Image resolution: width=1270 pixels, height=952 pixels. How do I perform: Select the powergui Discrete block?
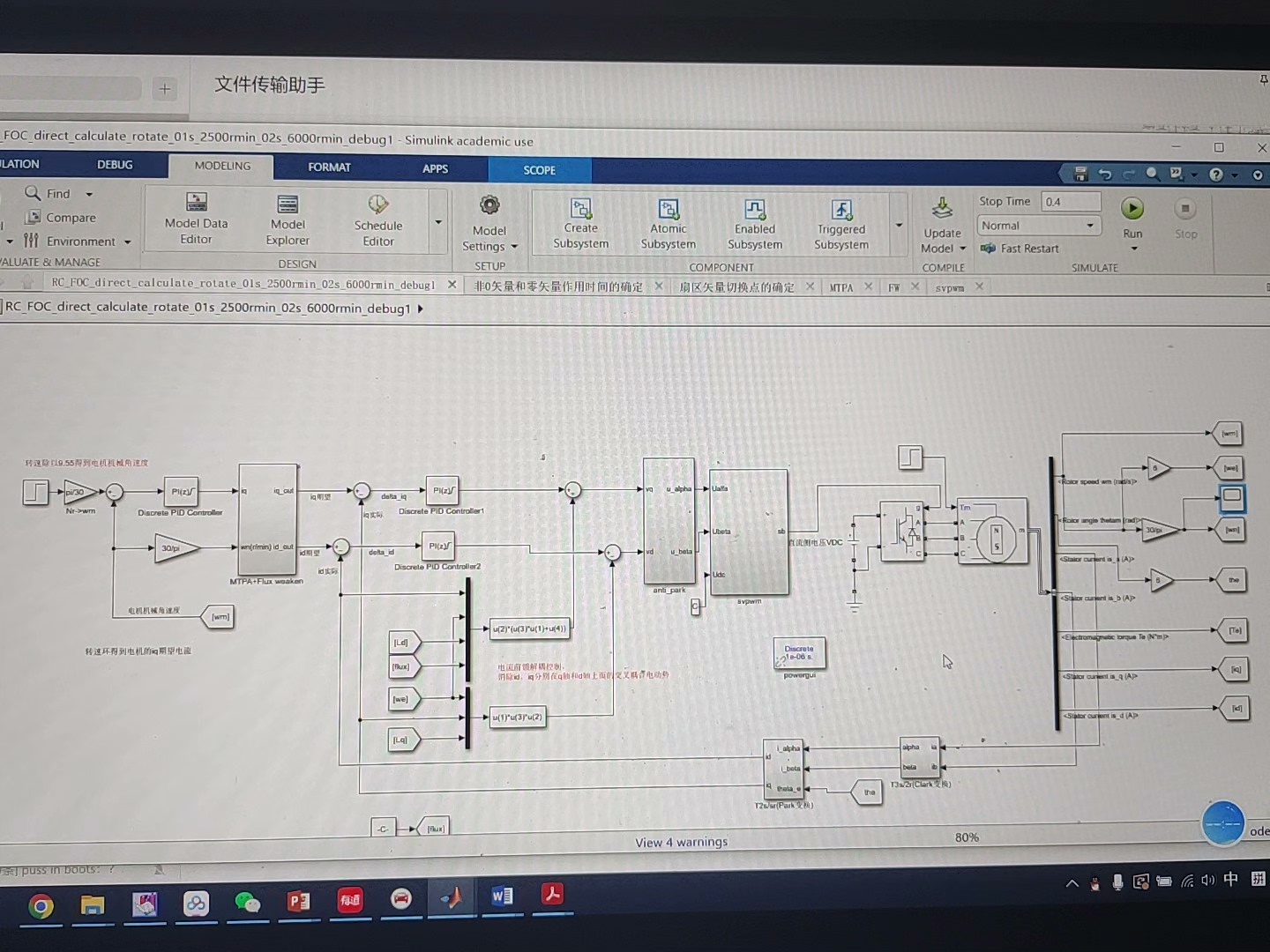click(799, 653)
